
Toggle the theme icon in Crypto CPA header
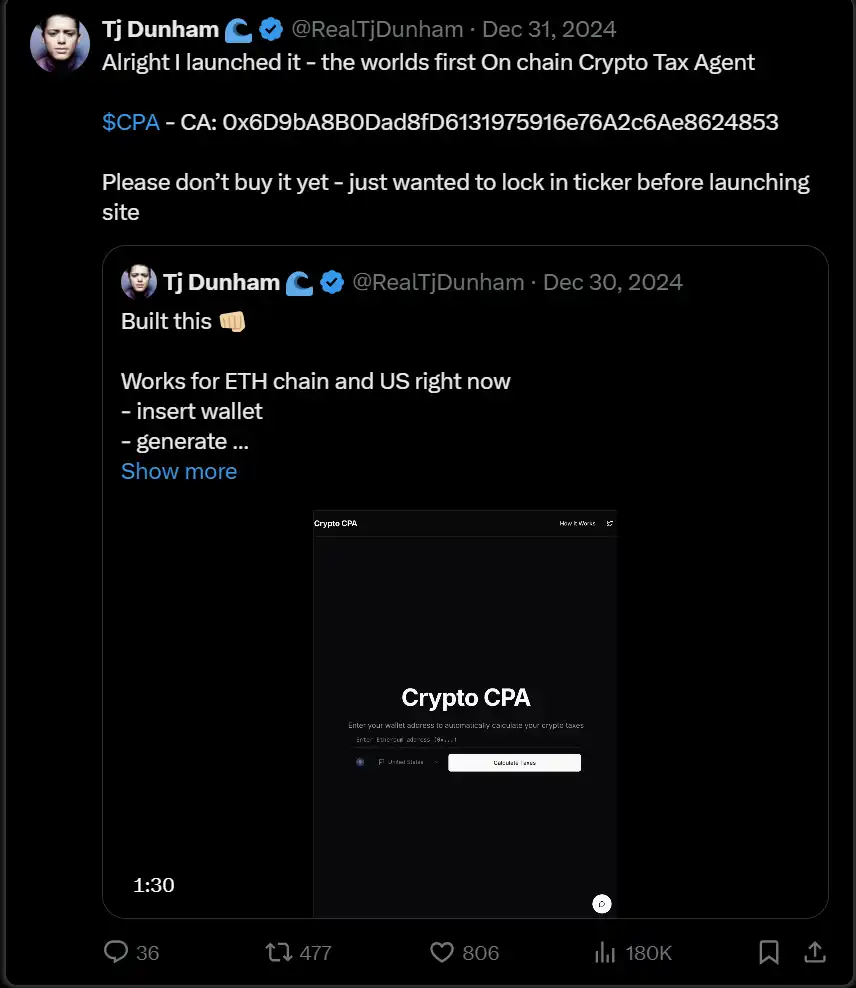[610, 523]
